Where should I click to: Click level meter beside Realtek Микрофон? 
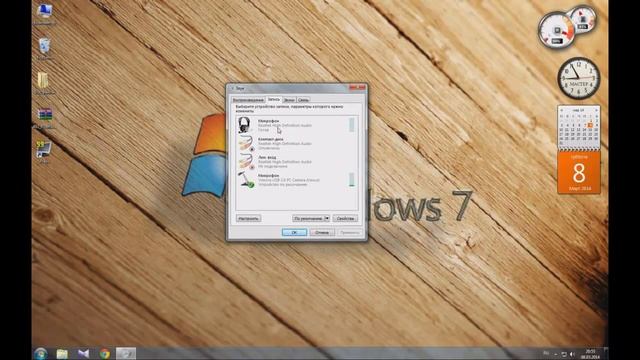click(x=351, y=125)
